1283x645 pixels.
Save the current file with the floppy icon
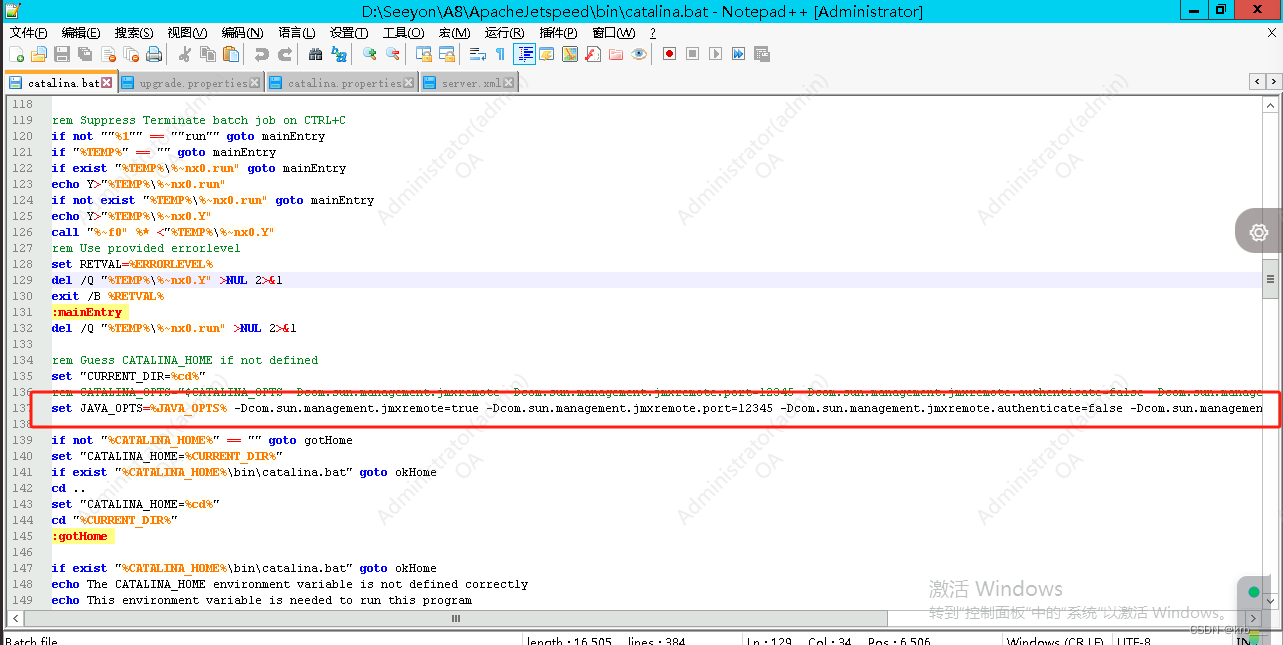point(62,54)
